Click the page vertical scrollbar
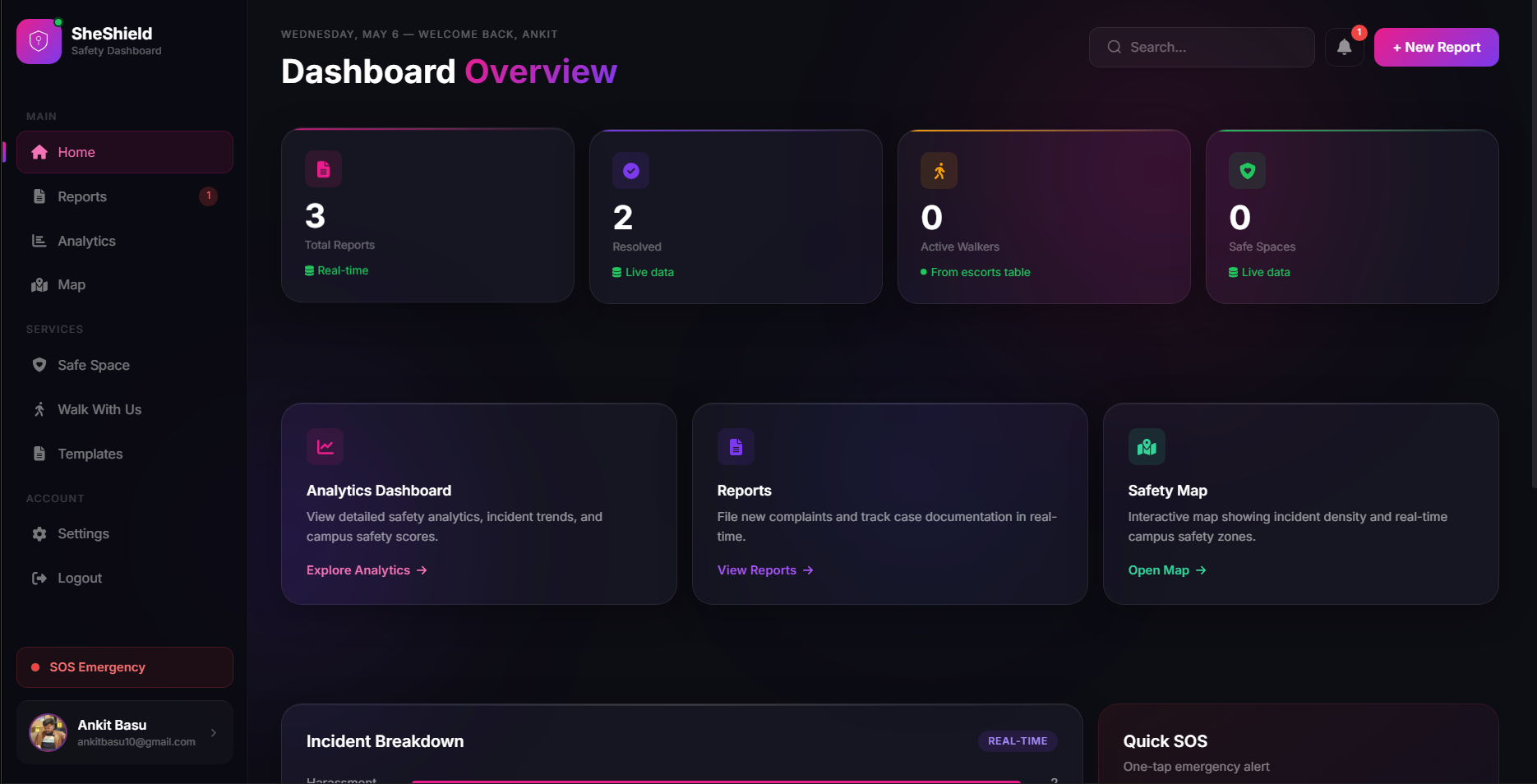Viewport: 1537px width, 784px height. (x=1534, y=247)
